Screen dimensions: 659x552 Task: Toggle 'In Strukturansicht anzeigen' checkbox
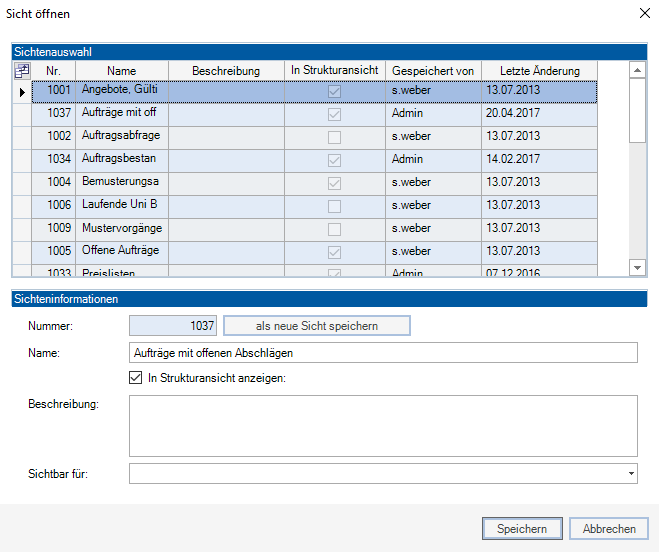tap(136, 378)
